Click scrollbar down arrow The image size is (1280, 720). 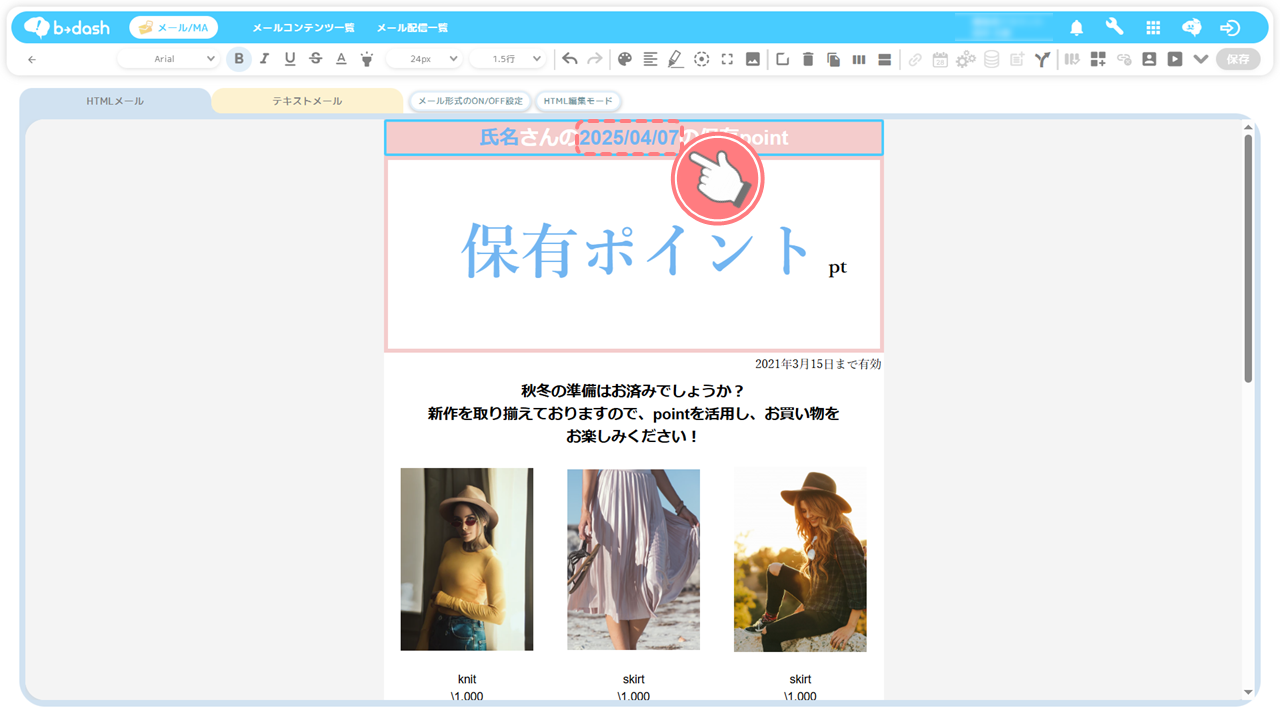1248,692
